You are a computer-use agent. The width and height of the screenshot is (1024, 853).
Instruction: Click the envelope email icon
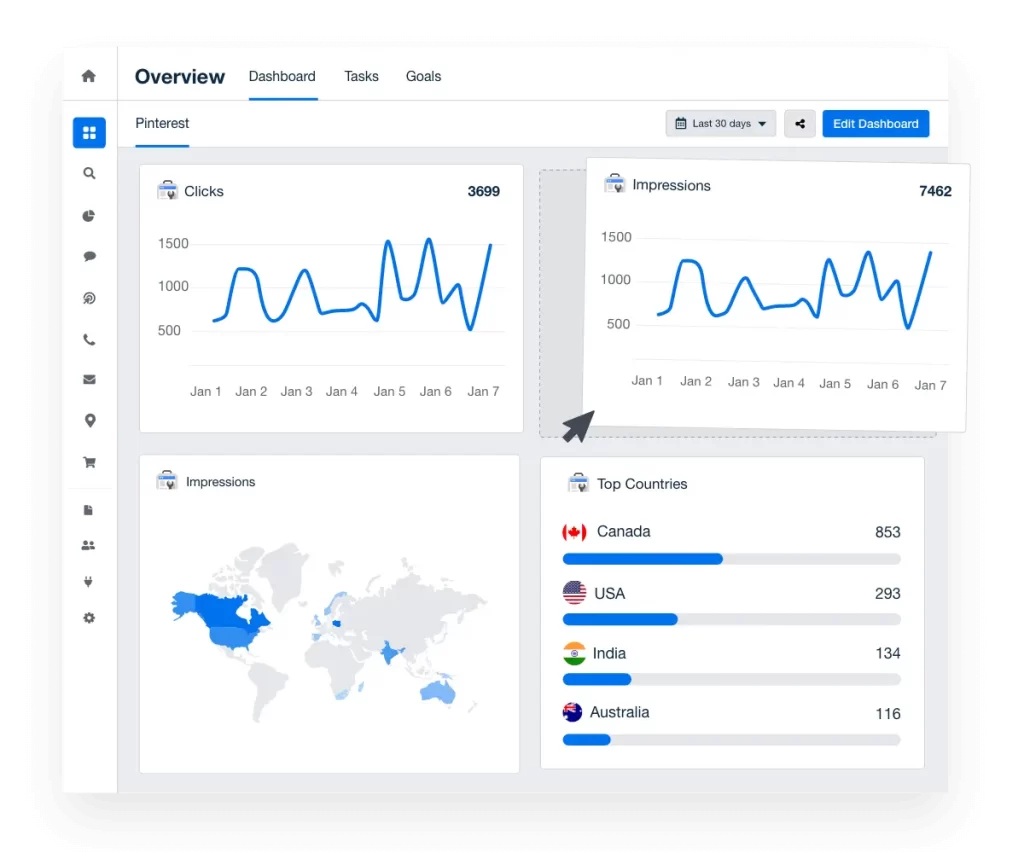(89, 380)
